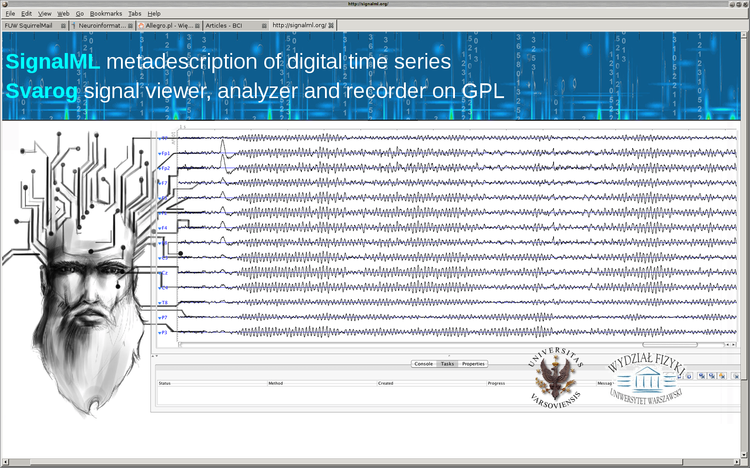Close the Articles - BCI tab
750x468 pixels.
pos(264,26)
